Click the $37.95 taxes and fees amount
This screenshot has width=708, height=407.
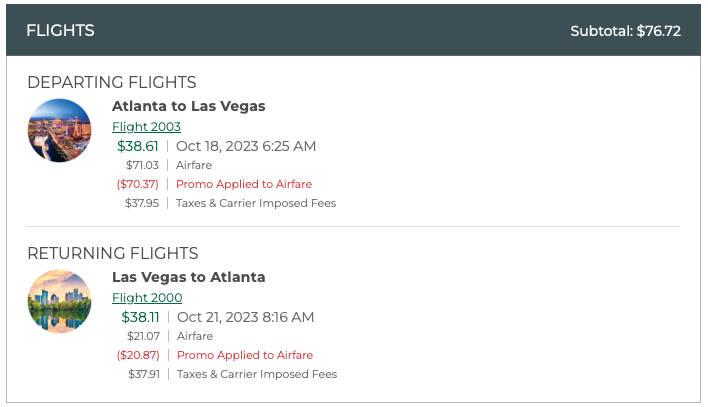[x=142, y=203]
